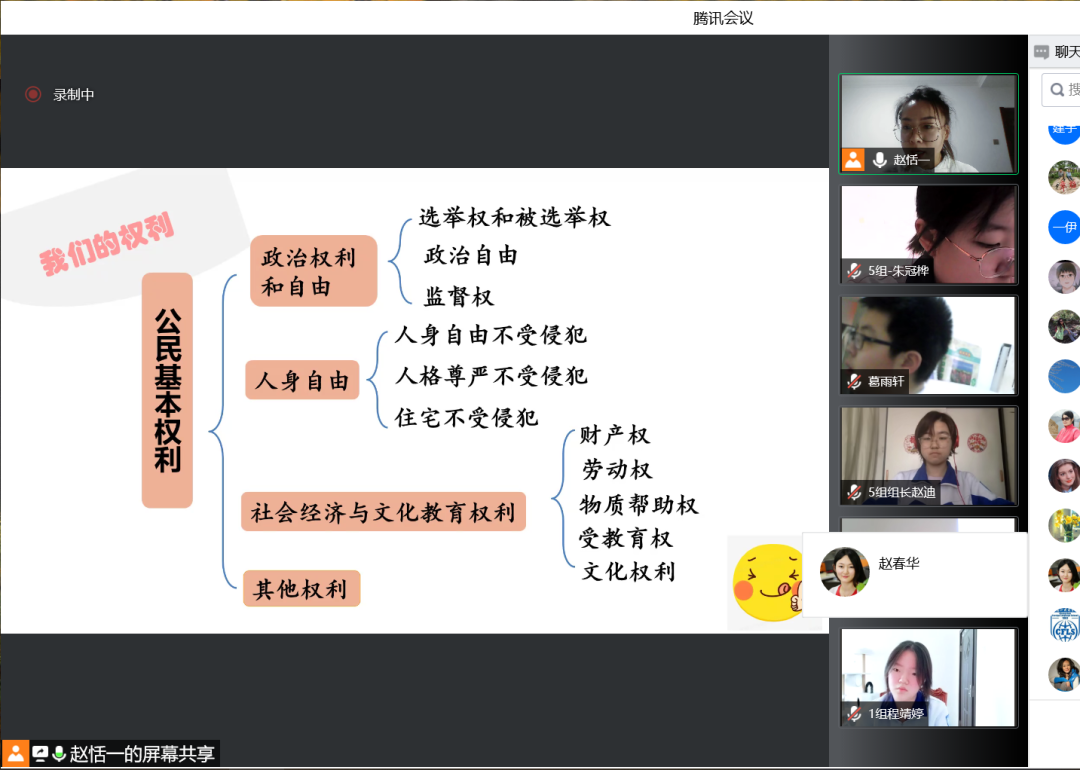Click the 政治权利和自由 box on the slide
Screen dimensions: 1080x770
pyautogui.click(x=313, y=271)
